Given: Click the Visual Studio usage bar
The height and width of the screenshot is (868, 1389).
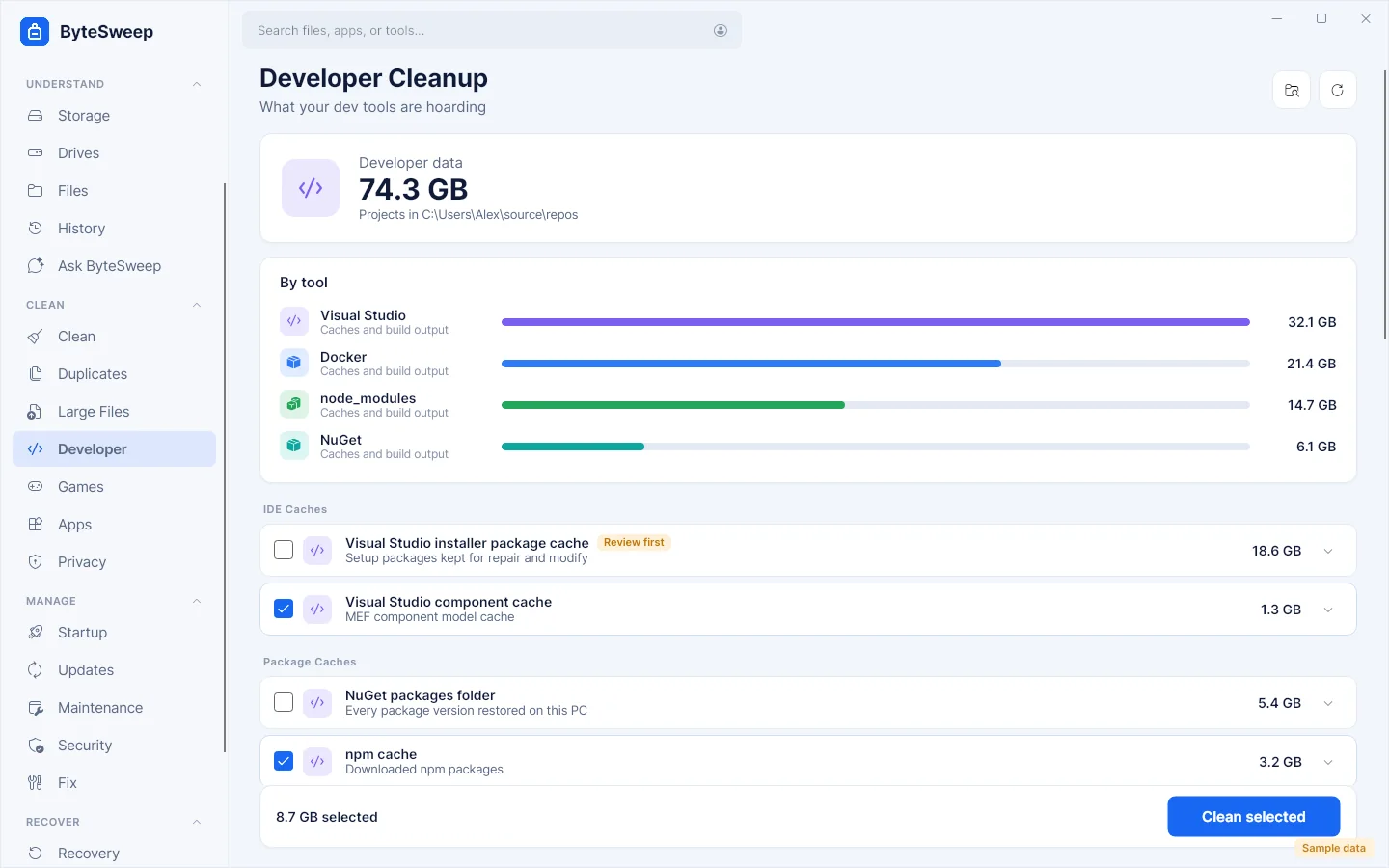Looking at the screenshot, I should click(x=876, y=322).
